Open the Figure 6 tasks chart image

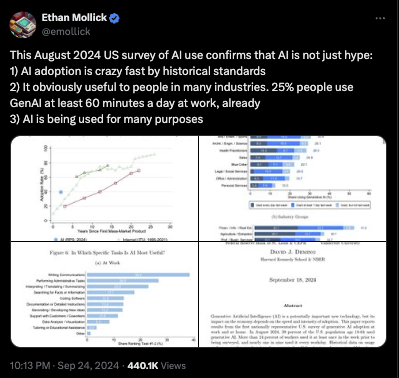tap(105, 295)
